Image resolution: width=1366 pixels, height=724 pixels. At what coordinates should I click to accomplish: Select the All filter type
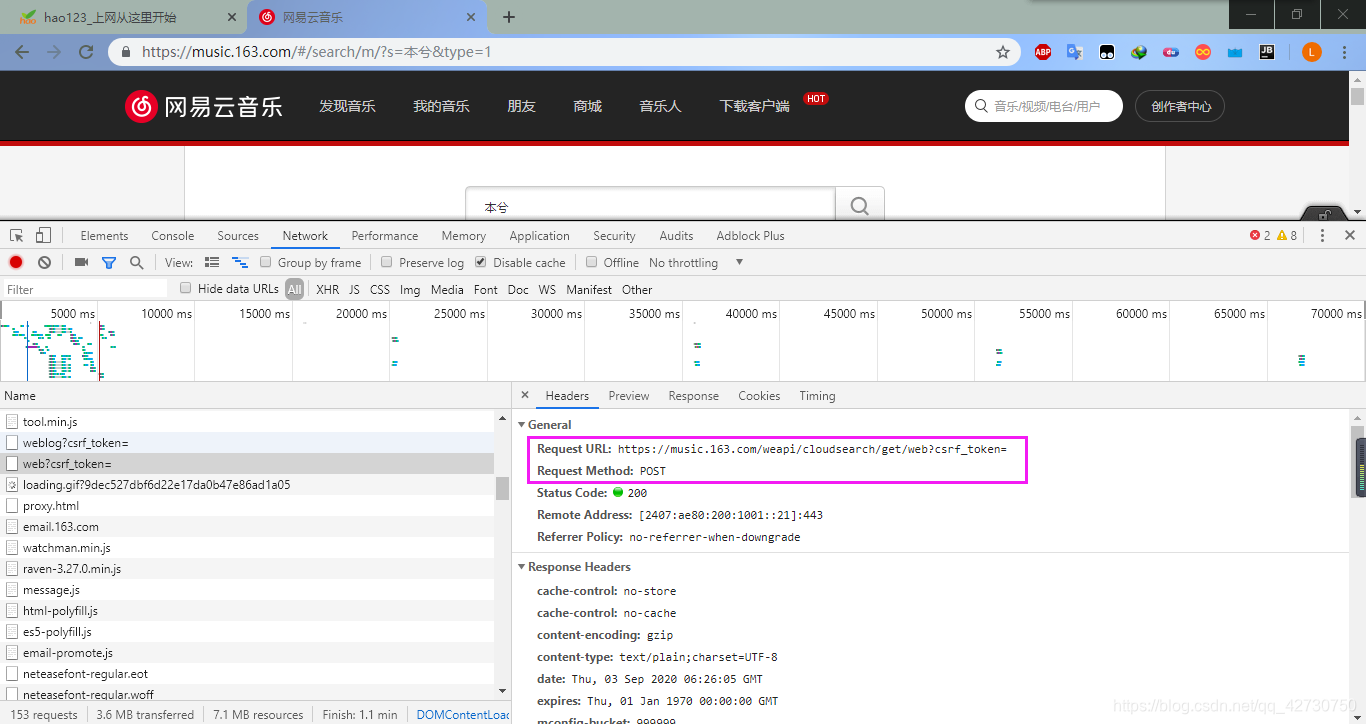point(294,289)
